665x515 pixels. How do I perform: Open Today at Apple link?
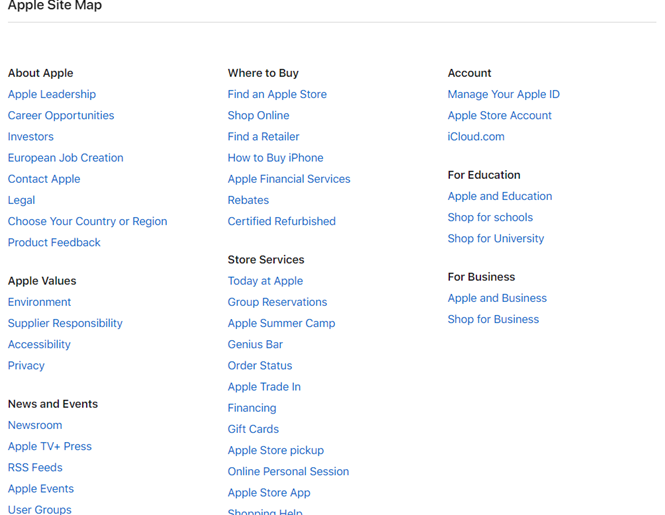pyautogui.click(x=265, y=281)
